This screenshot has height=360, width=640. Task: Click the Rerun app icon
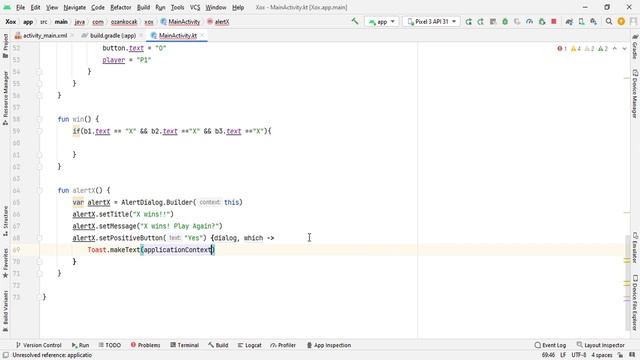(469, 22)
